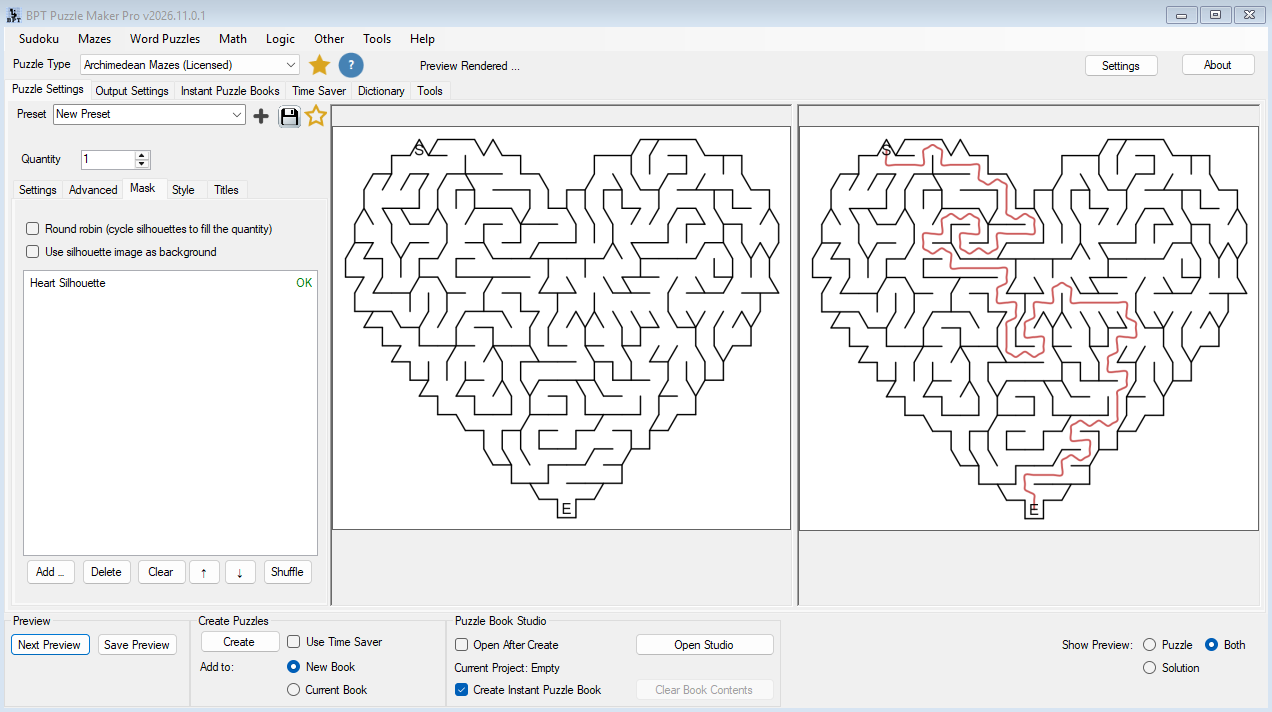1272x712 pixels.
Task: Open the Logic menu
Action: point(281,39)
